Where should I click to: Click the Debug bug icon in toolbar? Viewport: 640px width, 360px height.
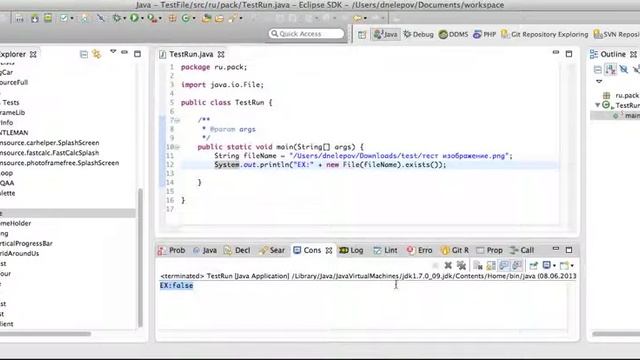(117, 18)
